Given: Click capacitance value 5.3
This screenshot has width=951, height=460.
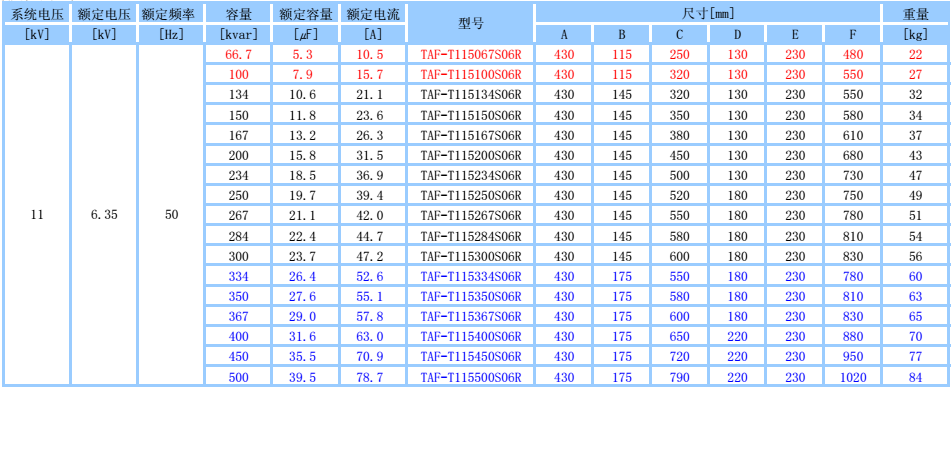Looking at the screenshot, I should click(x=305, y=55).
